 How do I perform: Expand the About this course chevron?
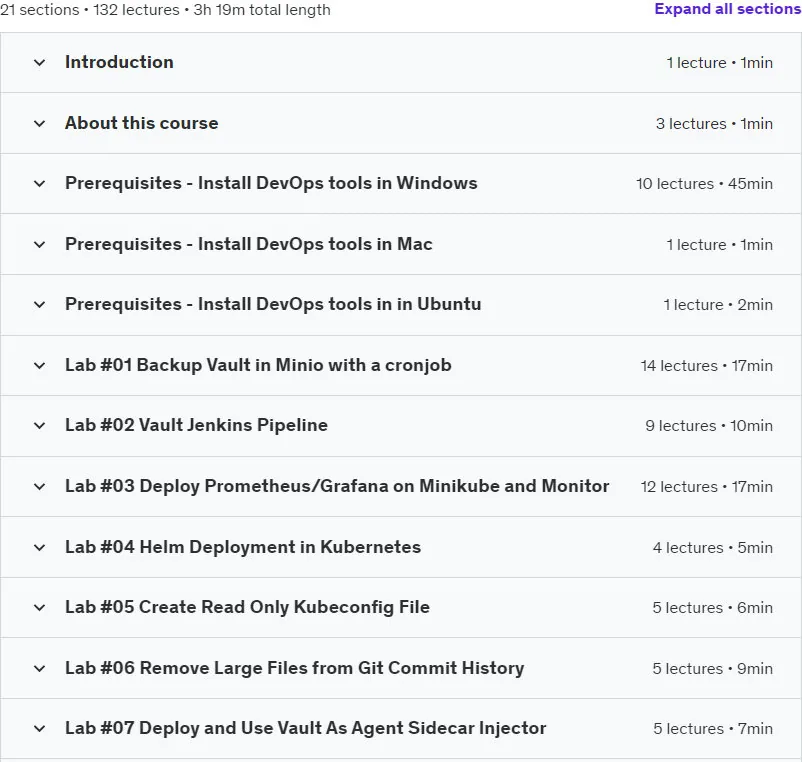(39, 123)
